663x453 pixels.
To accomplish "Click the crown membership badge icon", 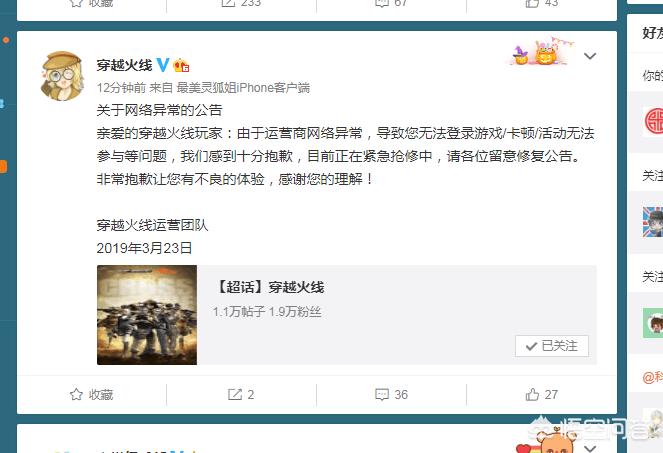I will (181, 65).
